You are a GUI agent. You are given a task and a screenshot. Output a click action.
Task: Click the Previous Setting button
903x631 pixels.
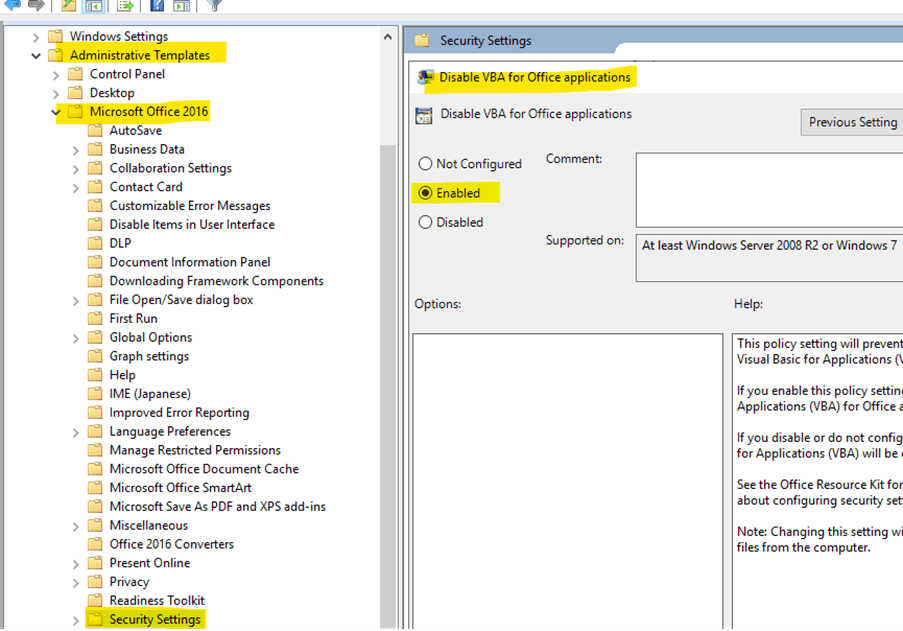click(852, 122)
